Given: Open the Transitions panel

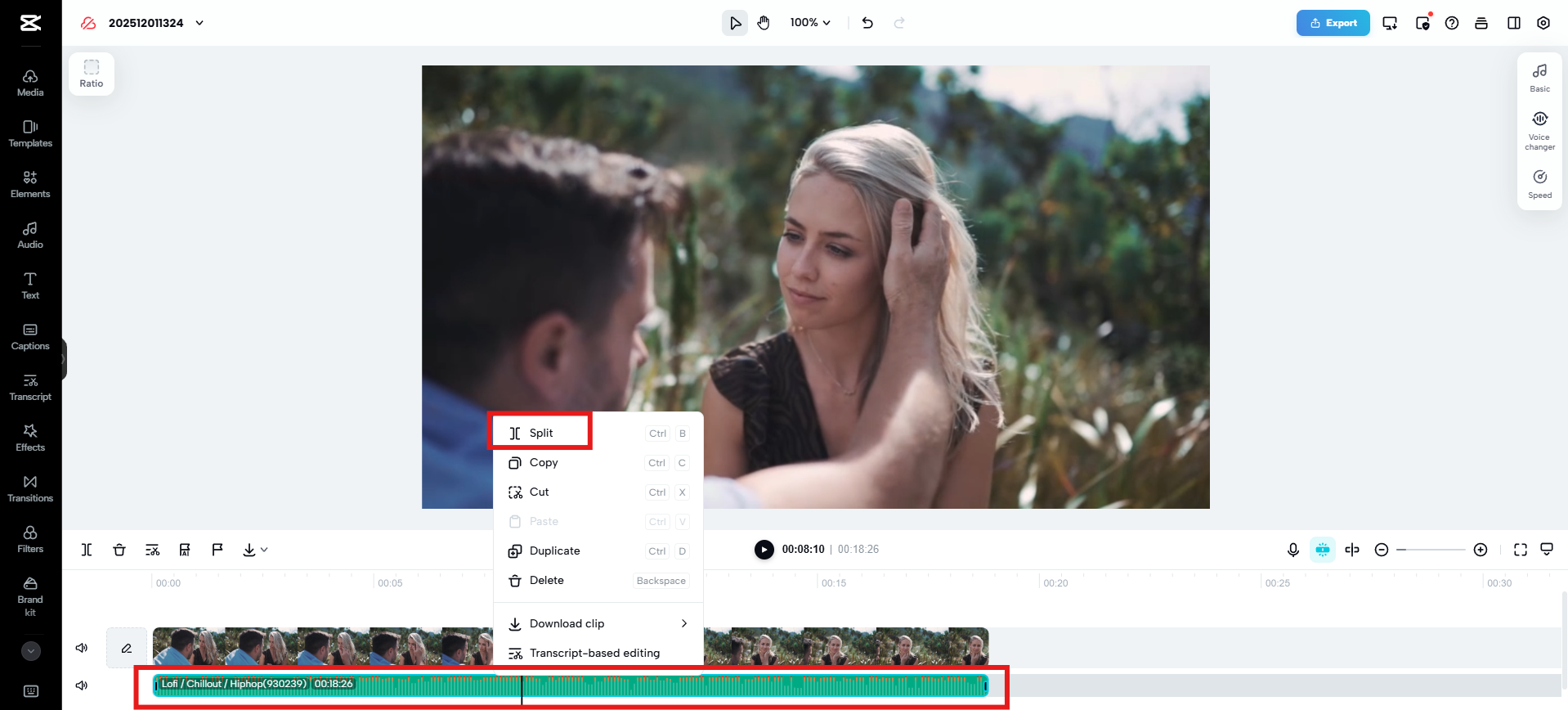Looking at the screenshot, I should pyautogui.click(x=30, y=488).
